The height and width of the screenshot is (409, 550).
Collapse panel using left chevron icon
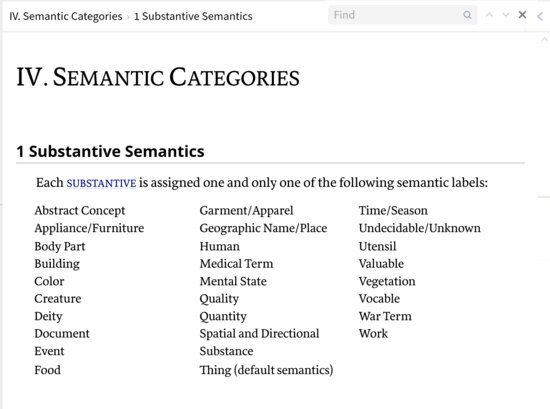540,16
